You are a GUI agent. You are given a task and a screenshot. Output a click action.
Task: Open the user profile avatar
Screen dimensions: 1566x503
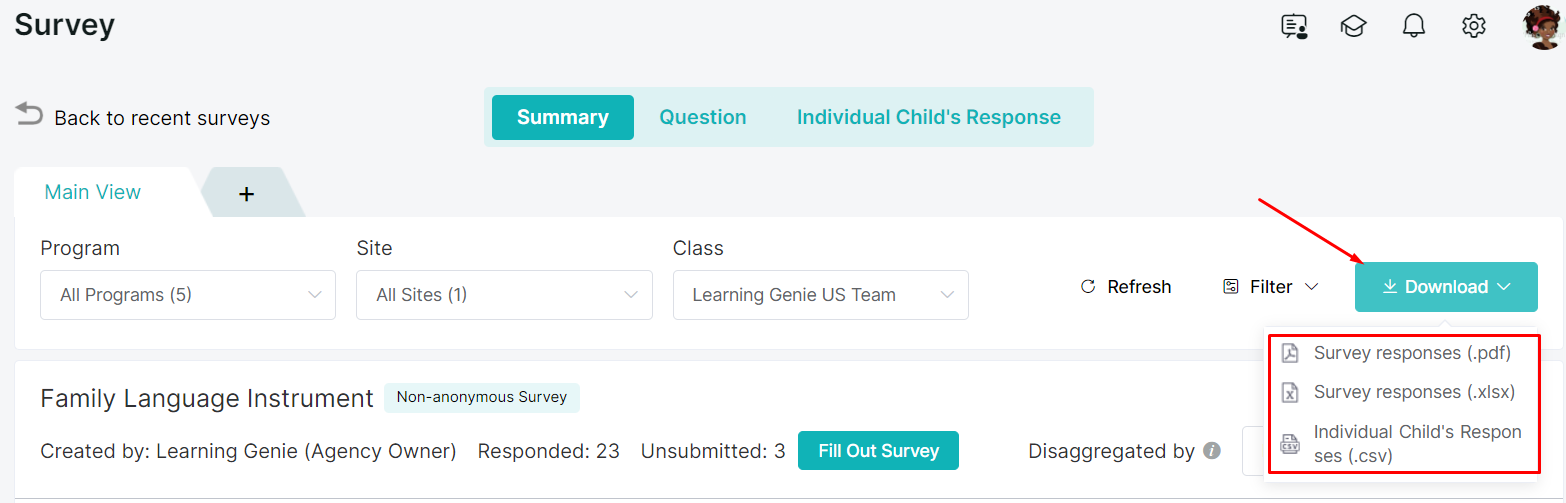coord(1543,27)
